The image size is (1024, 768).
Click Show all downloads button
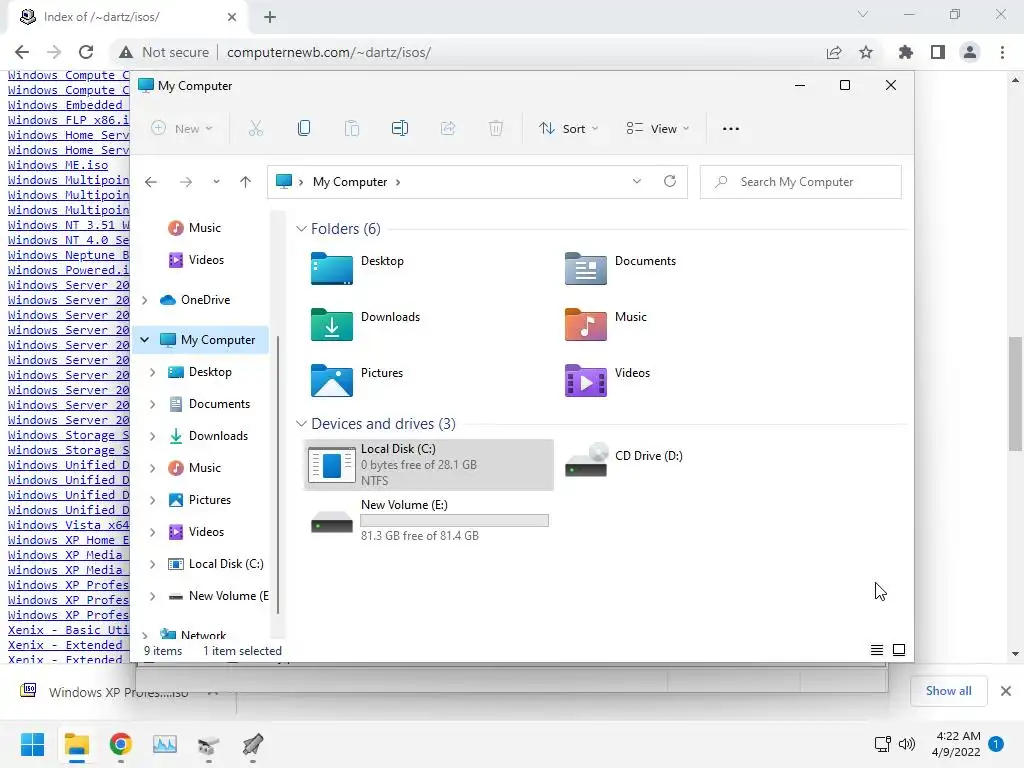coord(948,691)
